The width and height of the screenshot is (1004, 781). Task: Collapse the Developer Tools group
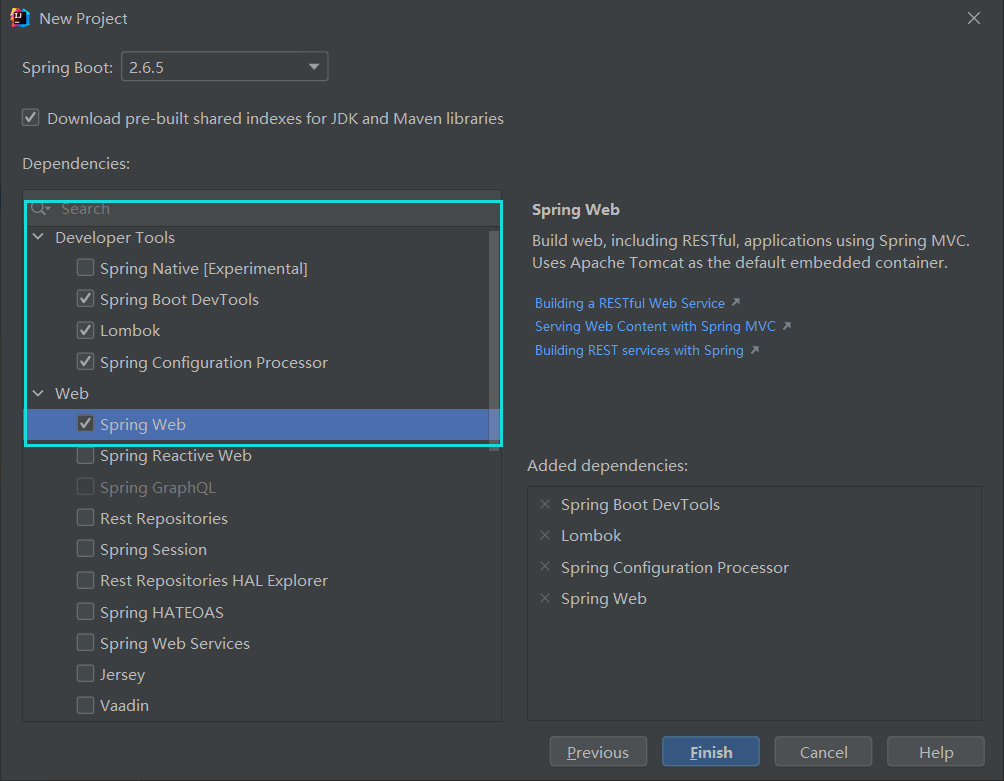(x=38, y=237)
